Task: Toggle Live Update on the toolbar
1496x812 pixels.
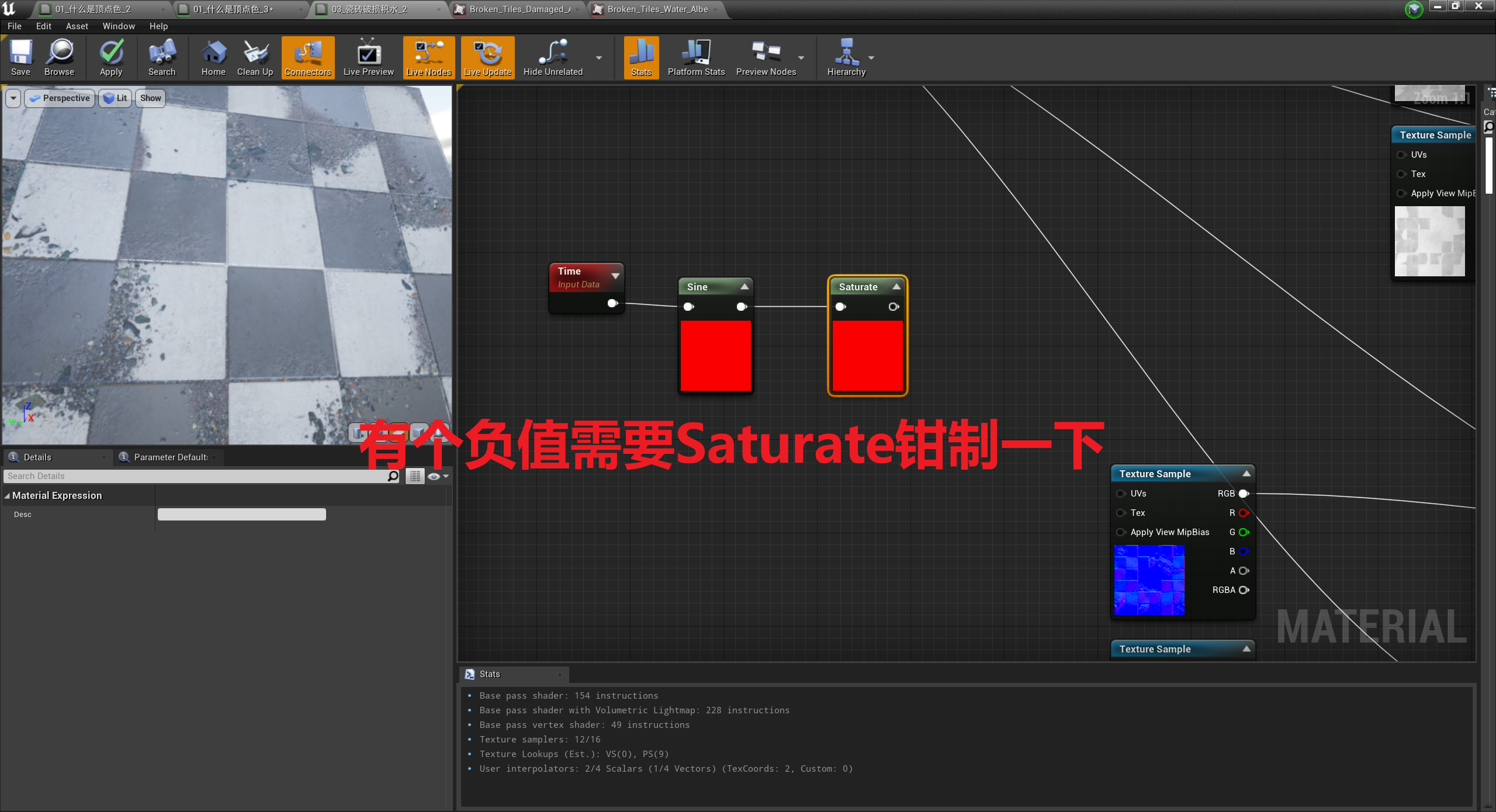Action: pyautogui.click(x=487, y=57)
